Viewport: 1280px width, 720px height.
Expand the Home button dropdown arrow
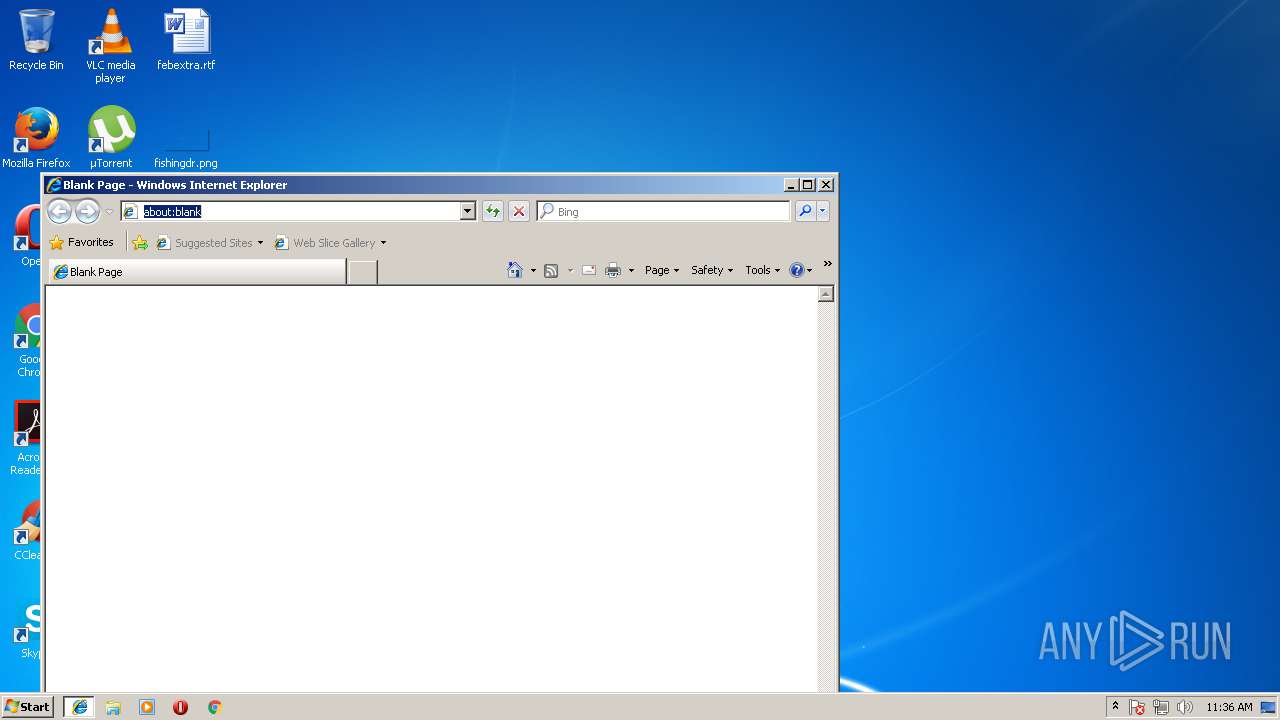(533, 270)
